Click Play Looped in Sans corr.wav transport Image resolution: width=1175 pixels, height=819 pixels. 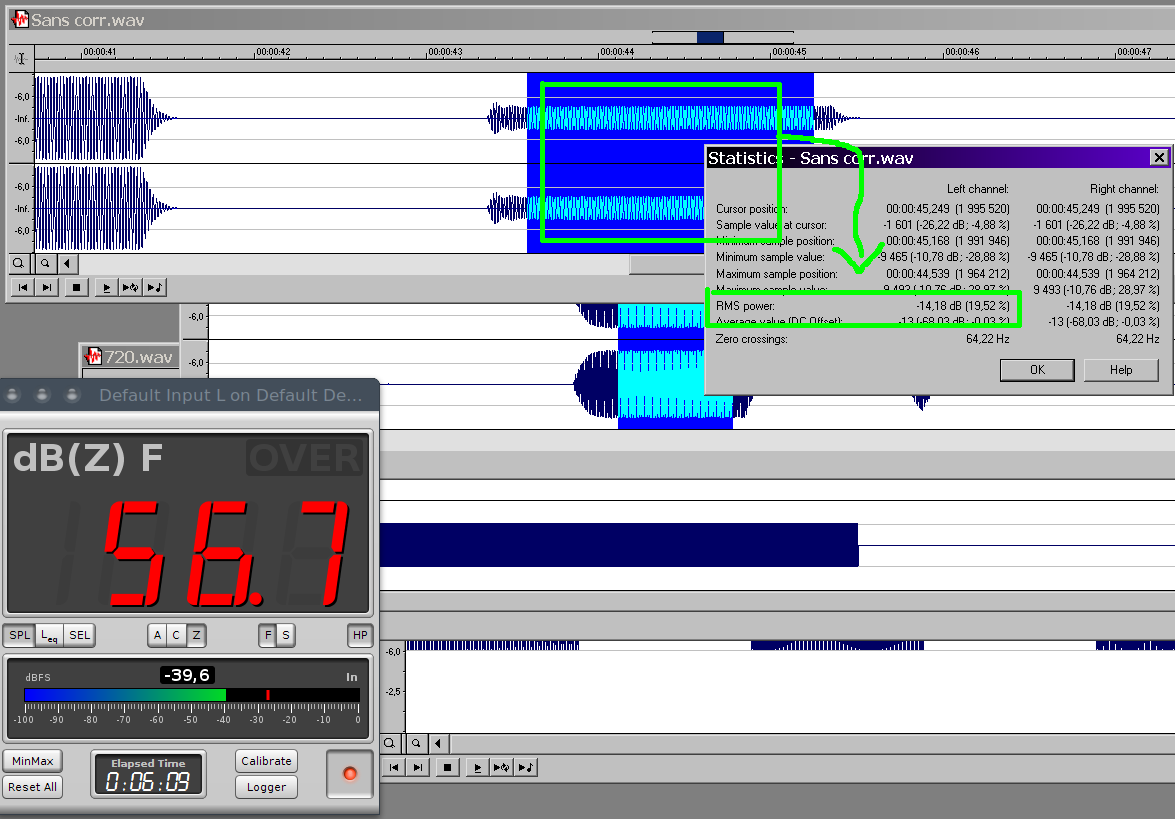129,288
